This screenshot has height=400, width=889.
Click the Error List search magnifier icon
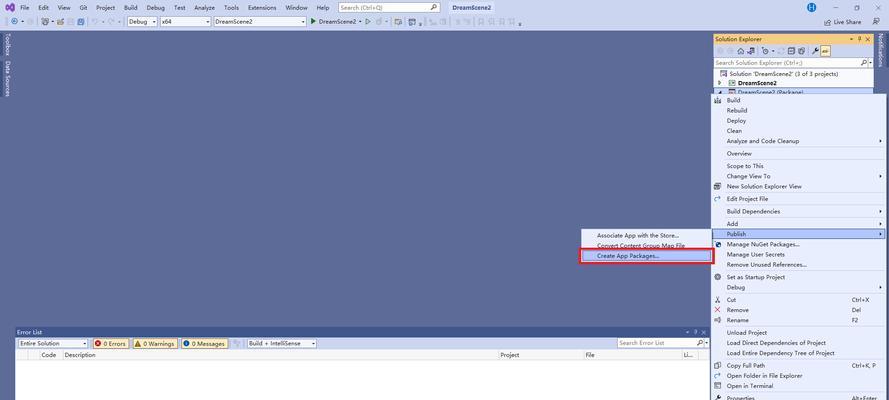pyautogui.click(x=700, y=343)
